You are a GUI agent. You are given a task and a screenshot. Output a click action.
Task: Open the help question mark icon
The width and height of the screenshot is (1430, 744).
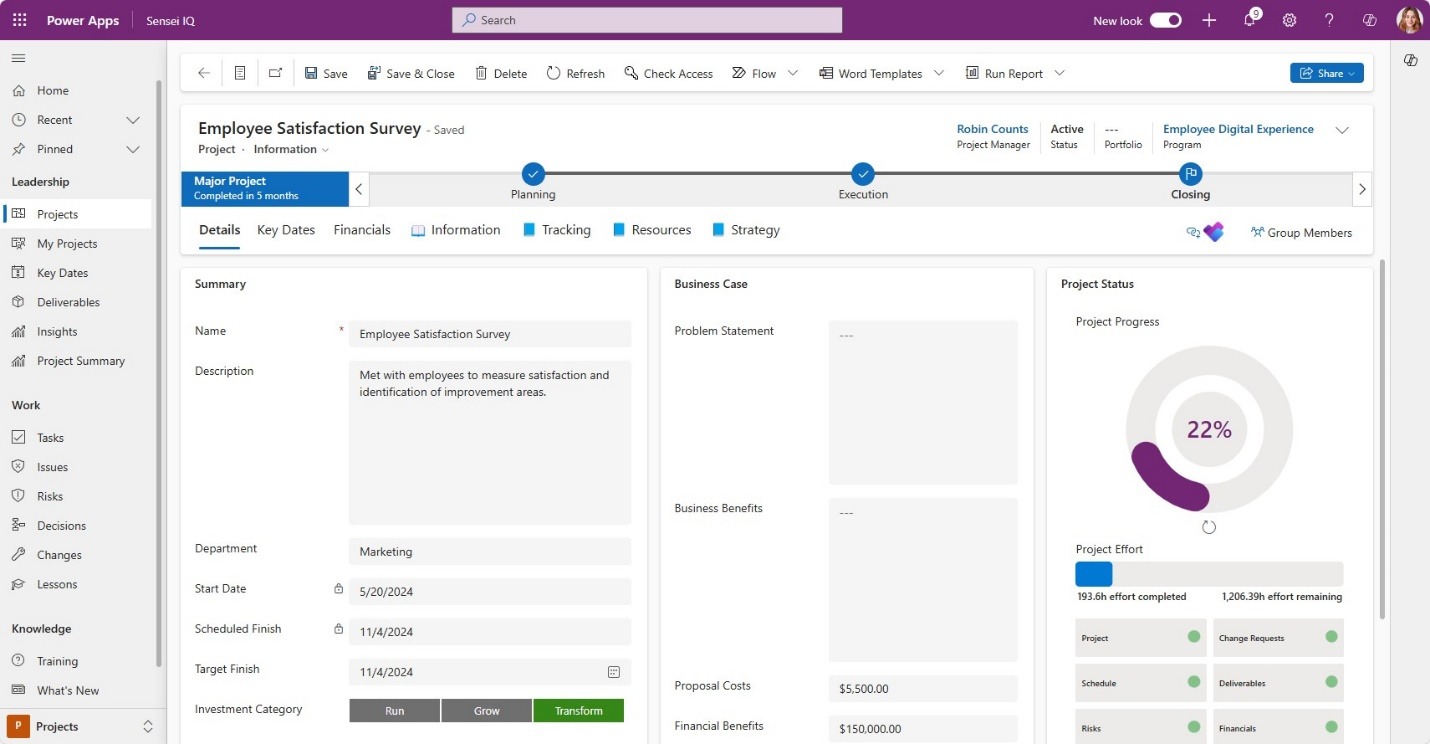point(1329,20)
